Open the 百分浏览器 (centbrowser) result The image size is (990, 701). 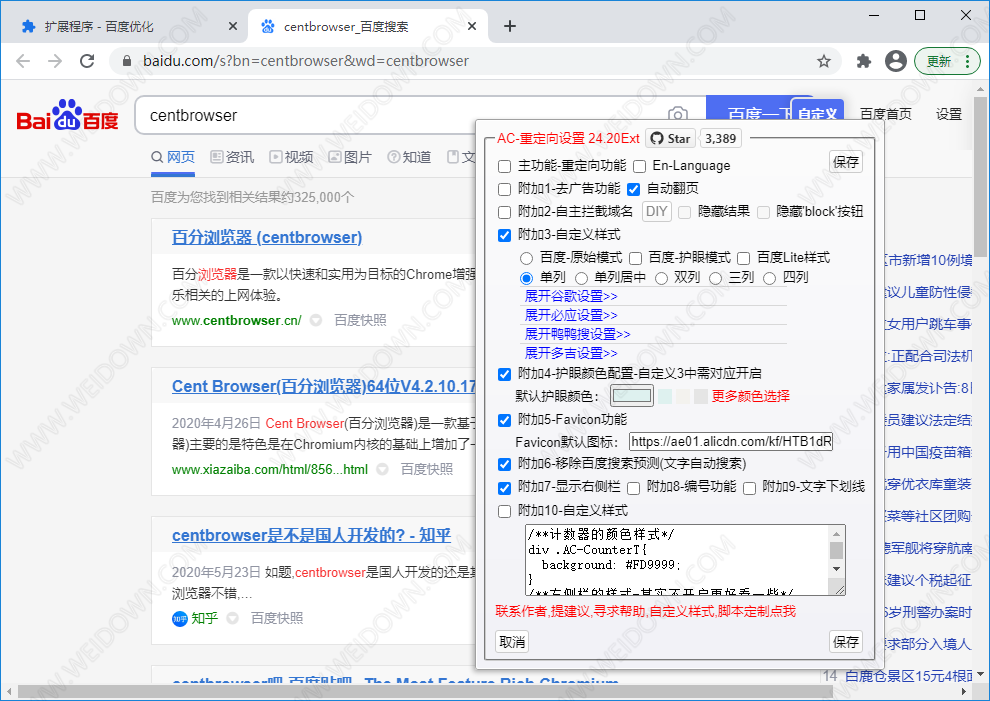(267, 237)
